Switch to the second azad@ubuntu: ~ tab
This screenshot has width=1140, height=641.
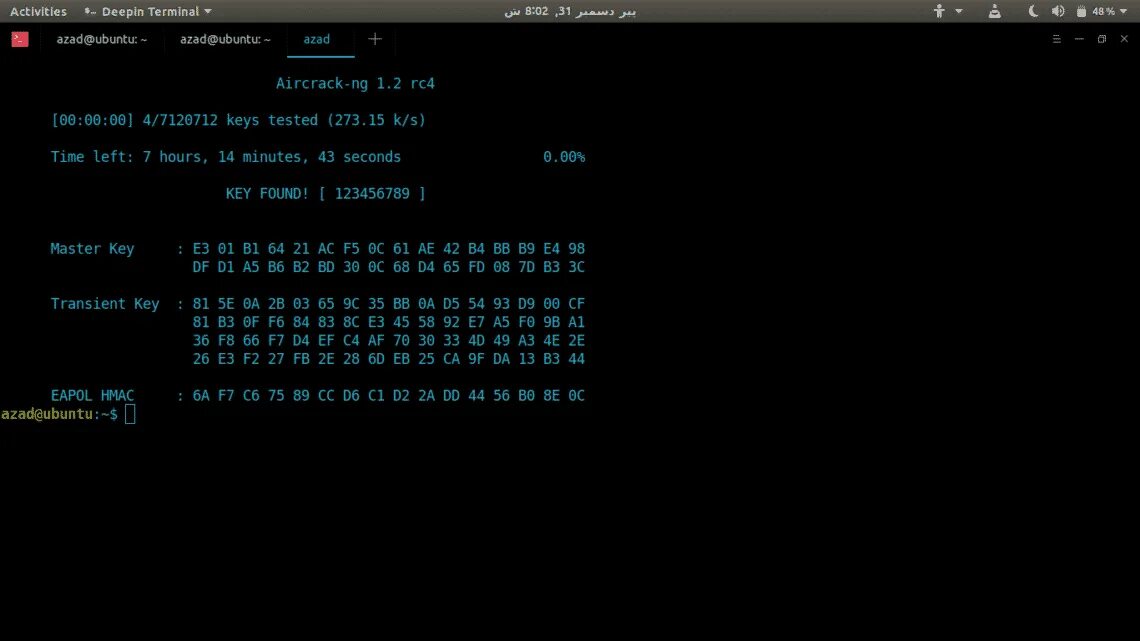click(225, 39)
